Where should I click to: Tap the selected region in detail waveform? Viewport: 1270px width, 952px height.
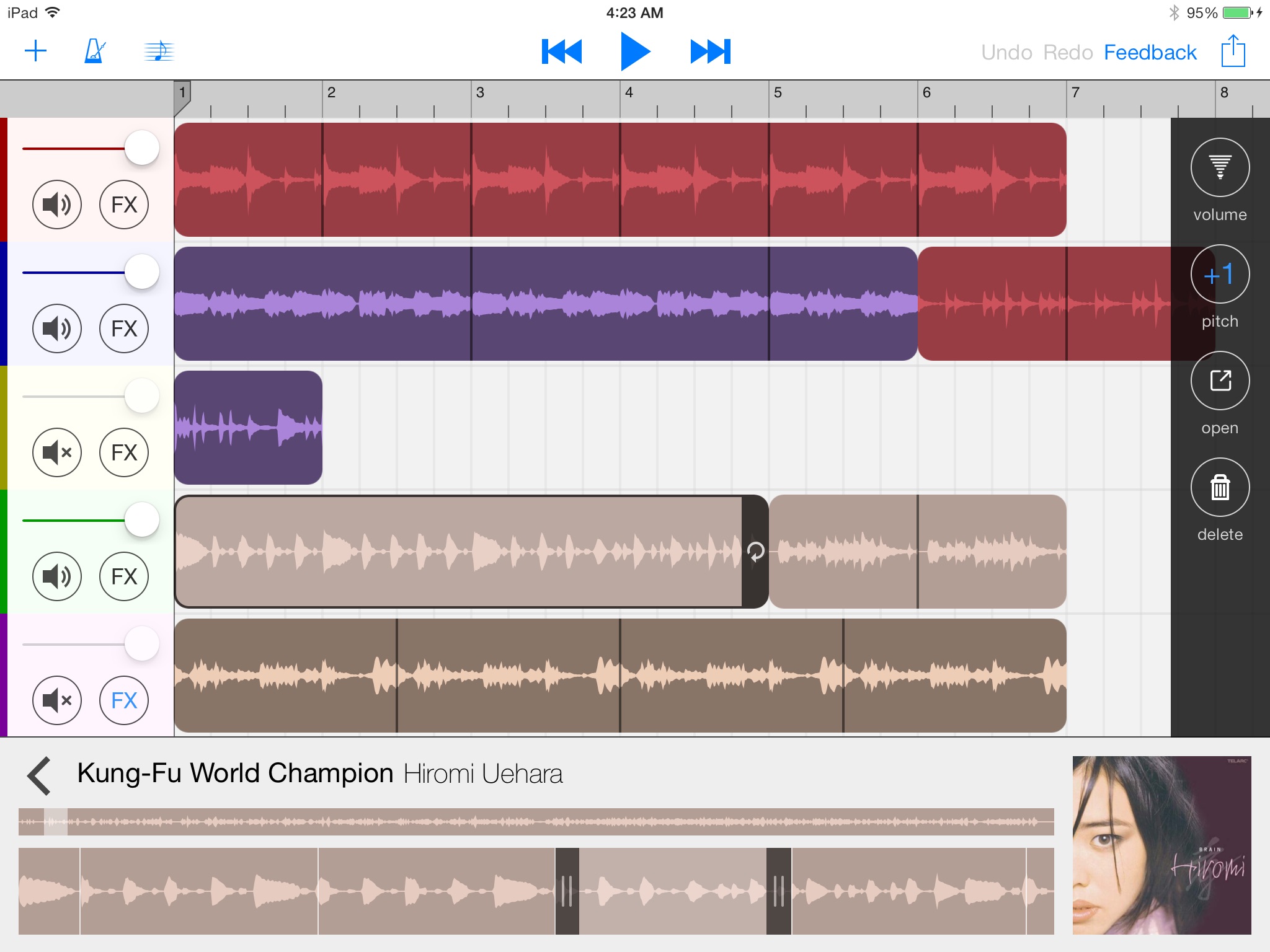(673, 891)
